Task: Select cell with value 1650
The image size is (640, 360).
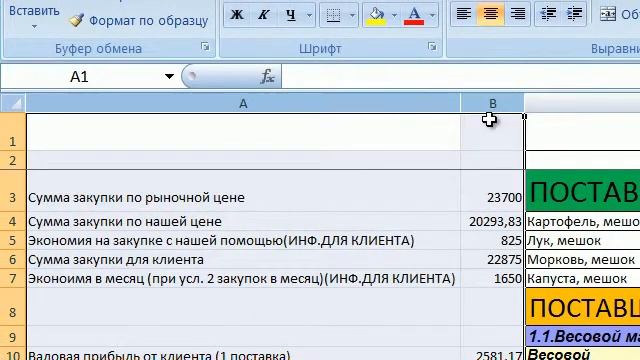Action: [493, 278]
